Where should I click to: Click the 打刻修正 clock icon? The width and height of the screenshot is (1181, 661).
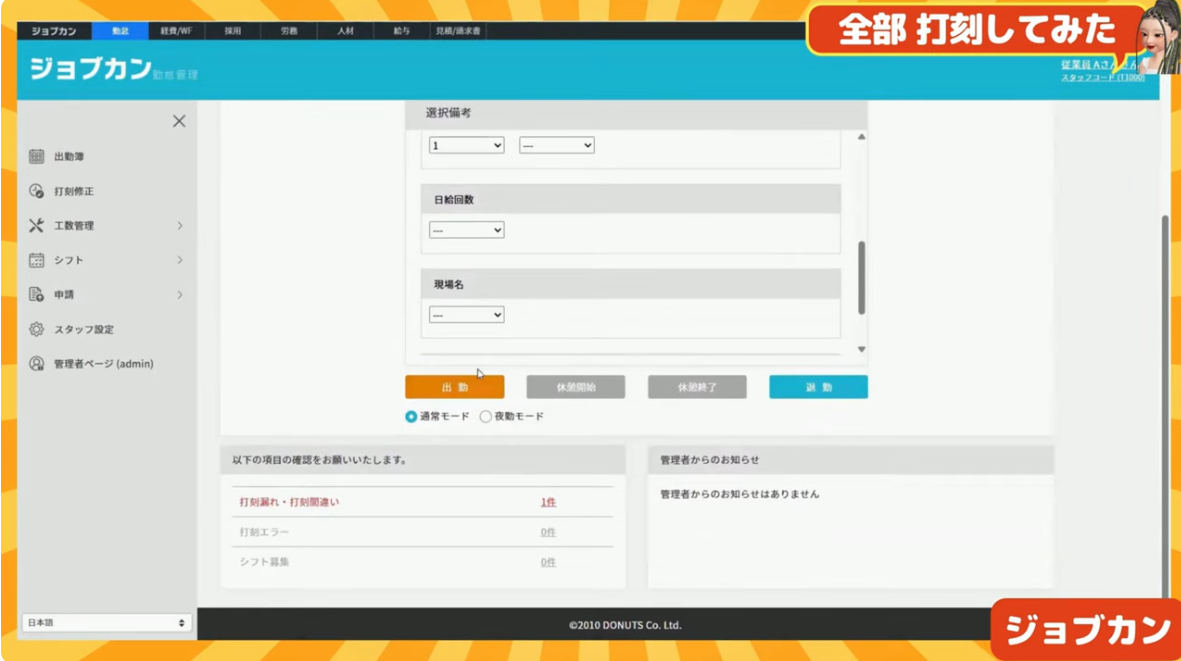pyautogui.click(x=36, y=191)
